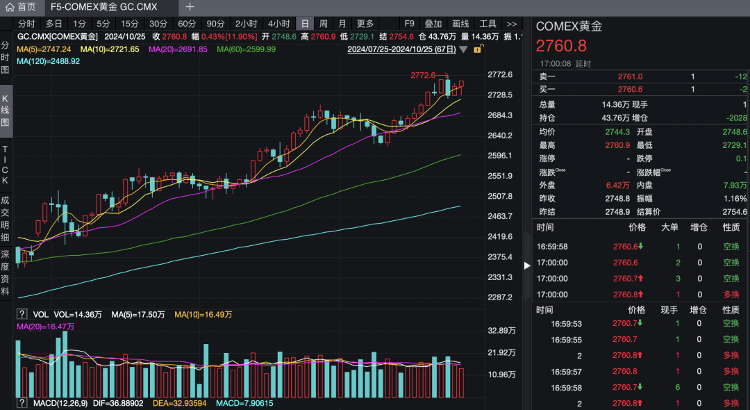Open 成交明细 in left sidebar

pyautogui.click(x=5, y=218)
